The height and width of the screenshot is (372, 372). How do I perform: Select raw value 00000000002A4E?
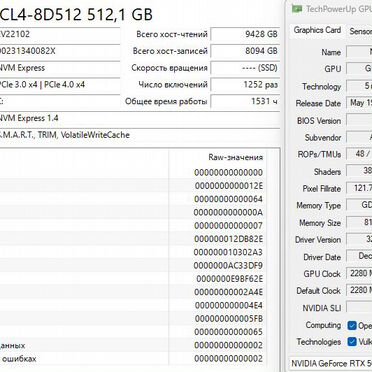[x=229, y=292]
